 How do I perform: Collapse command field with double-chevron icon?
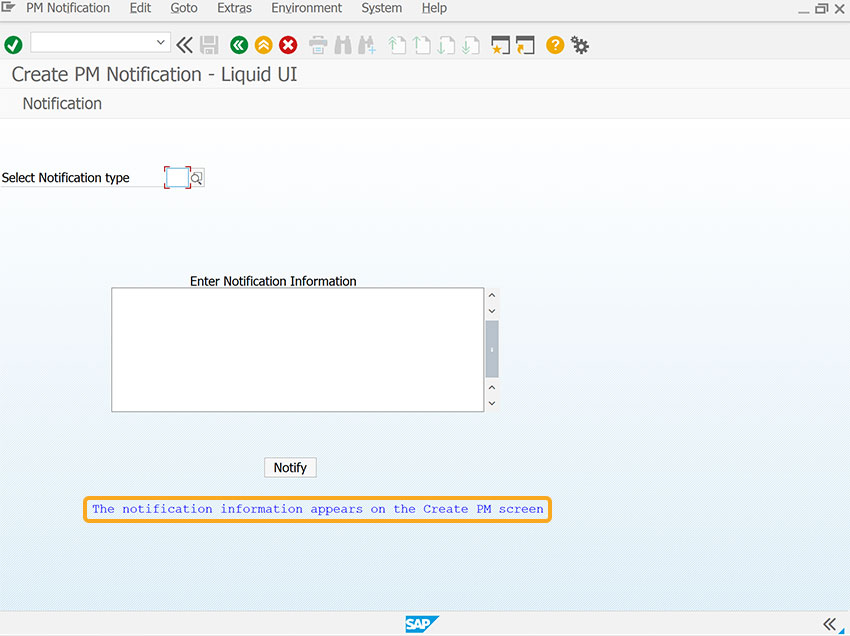(x=184, y=45)
